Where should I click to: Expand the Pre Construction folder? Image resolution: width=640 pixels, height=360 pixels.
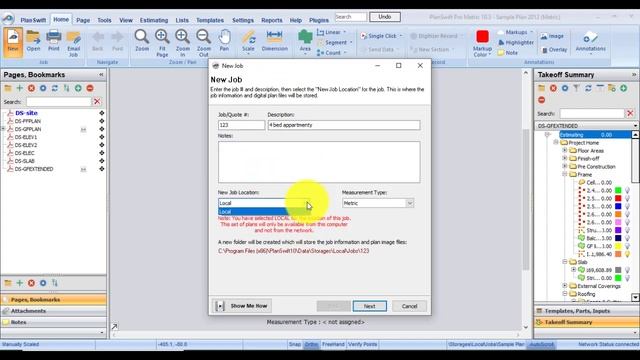[x=565, y=167]
